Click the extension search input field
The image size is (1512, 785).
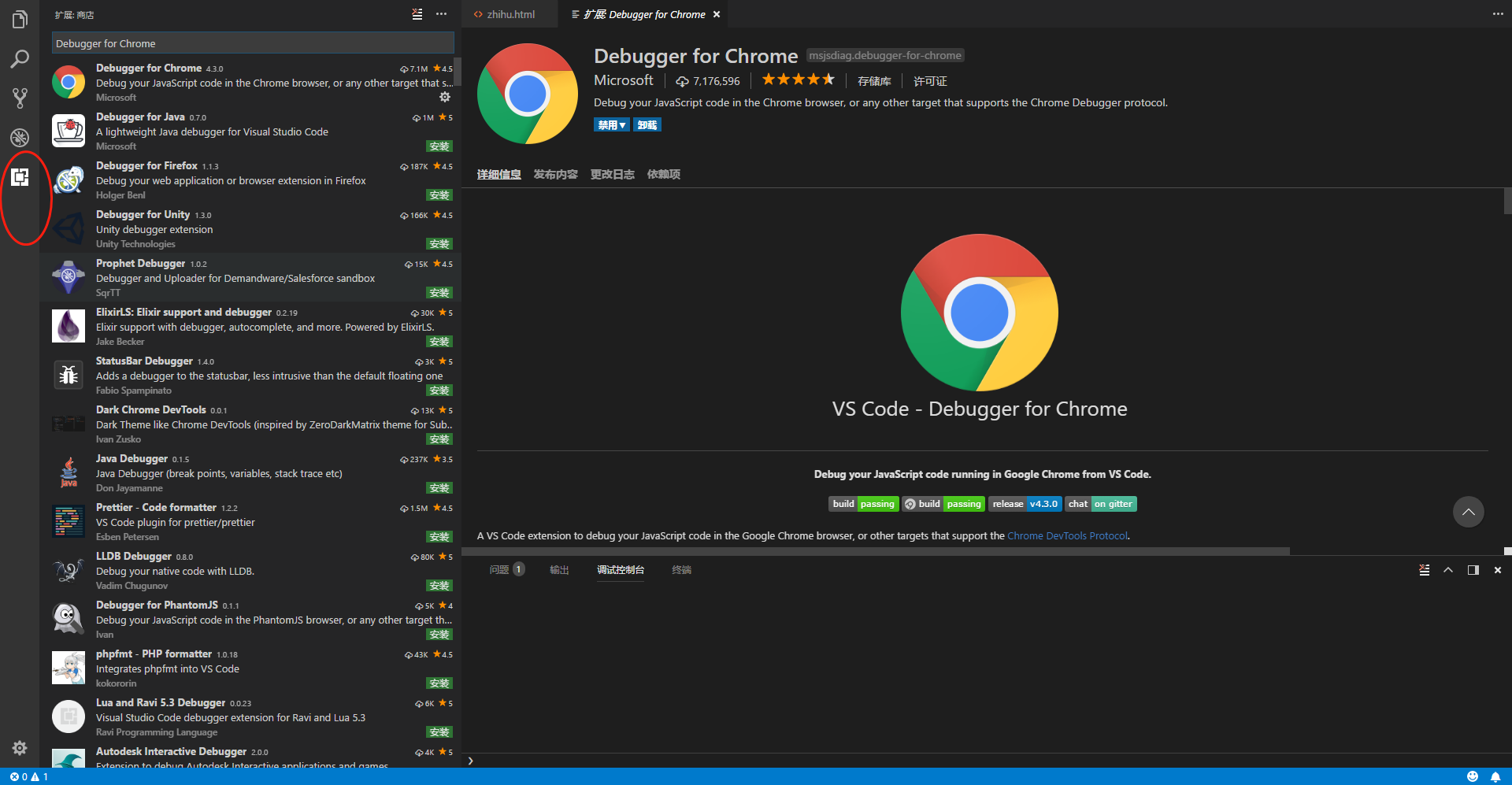click(253, 43)
